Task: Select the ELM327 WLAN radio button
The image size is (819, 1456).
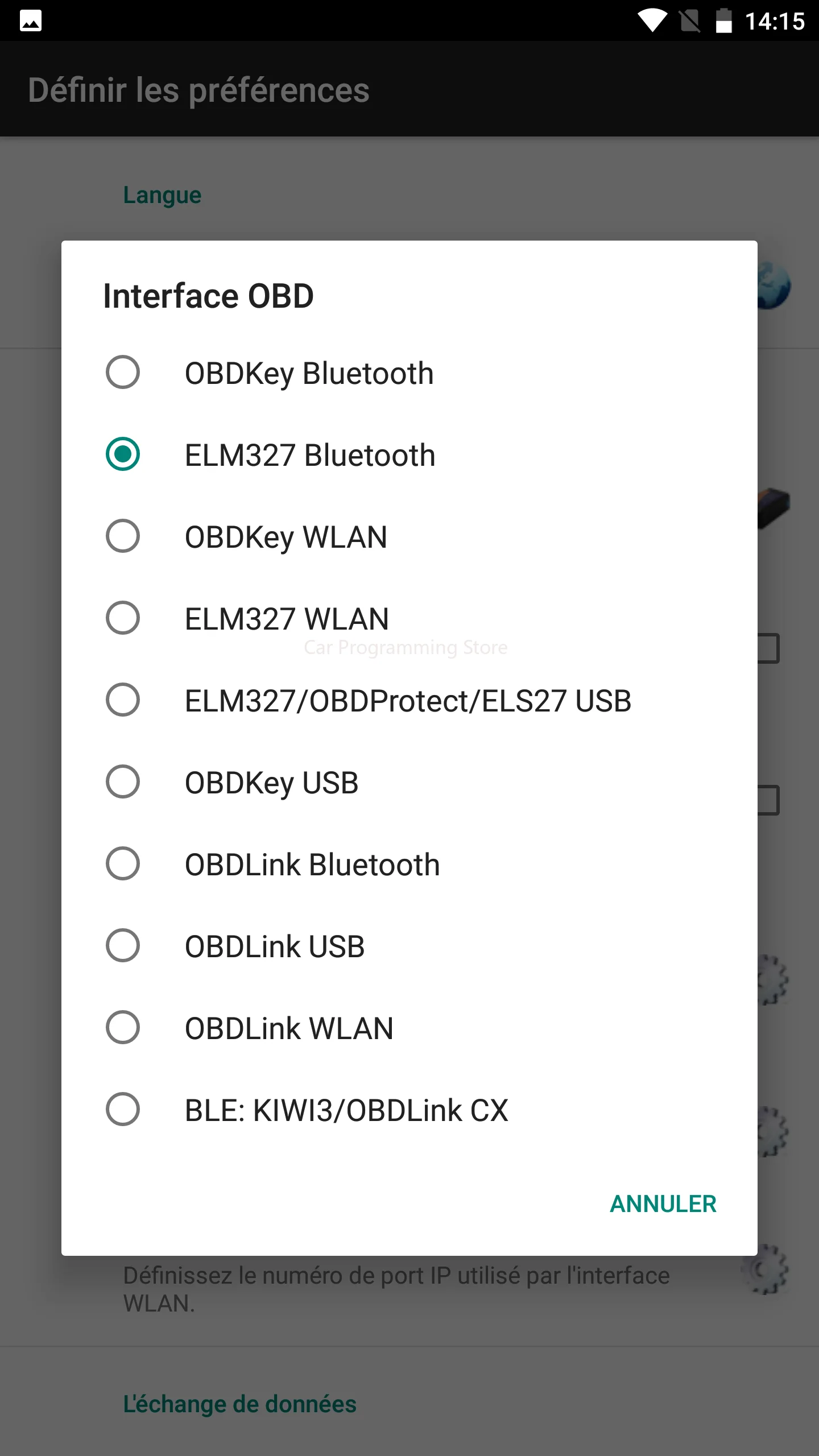Action: tap(123, 618)
